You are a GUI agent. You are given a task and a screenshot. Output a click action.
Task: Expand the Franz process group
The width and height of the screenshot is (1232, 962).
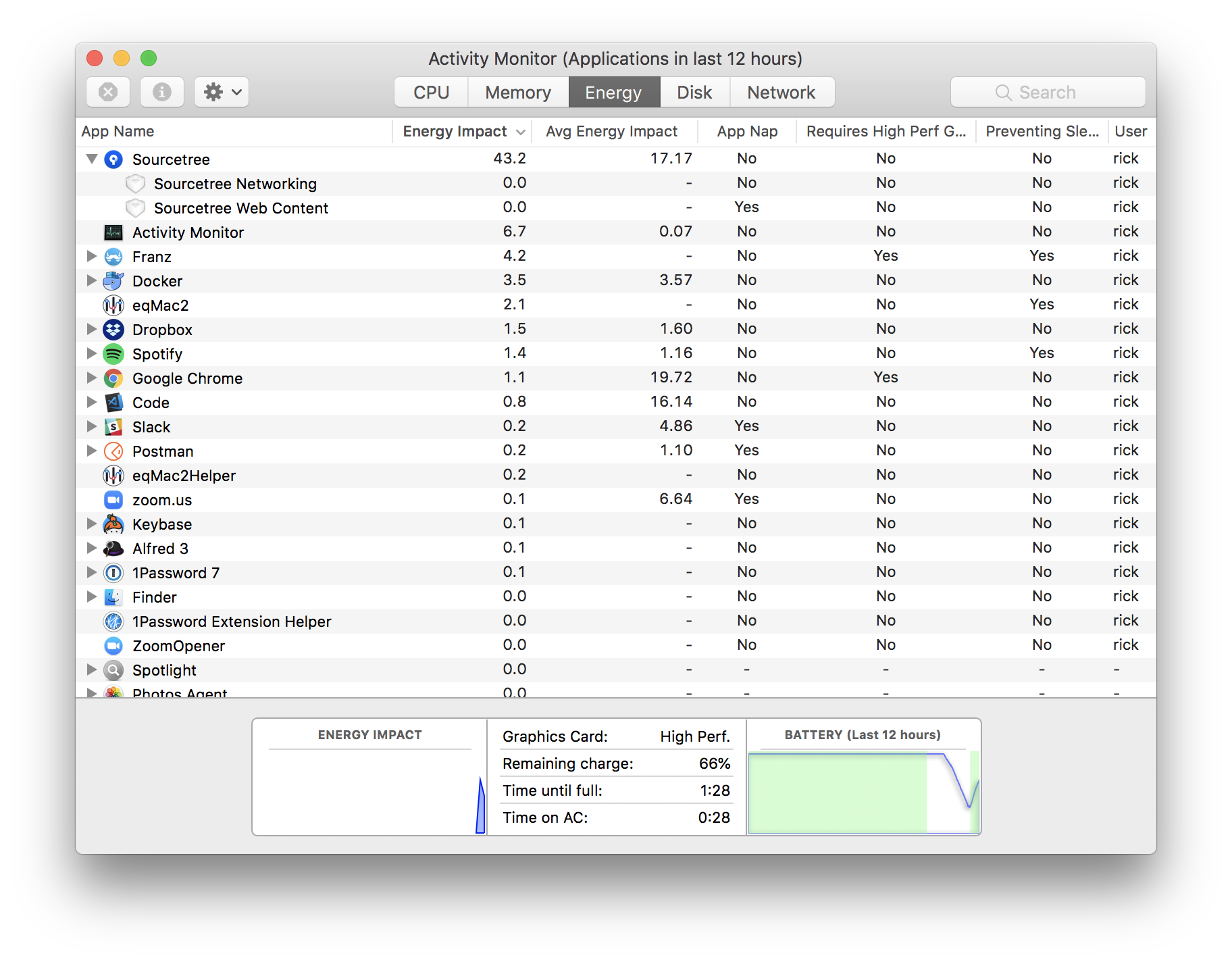[92, 257]
